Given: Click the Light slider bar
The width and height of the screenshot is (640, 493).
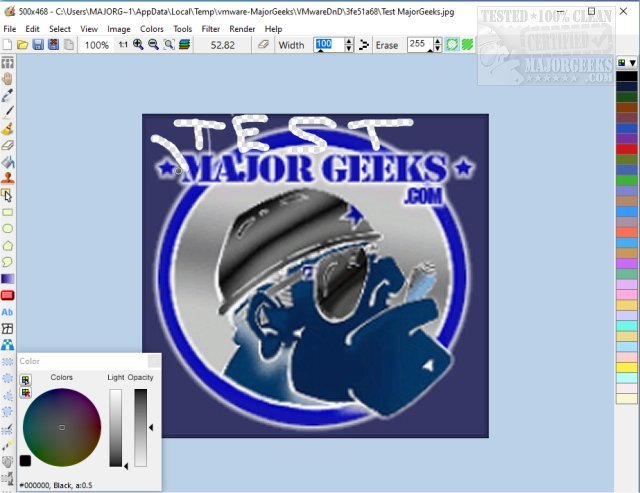Looking at the screenshot, I should point(116,428).
